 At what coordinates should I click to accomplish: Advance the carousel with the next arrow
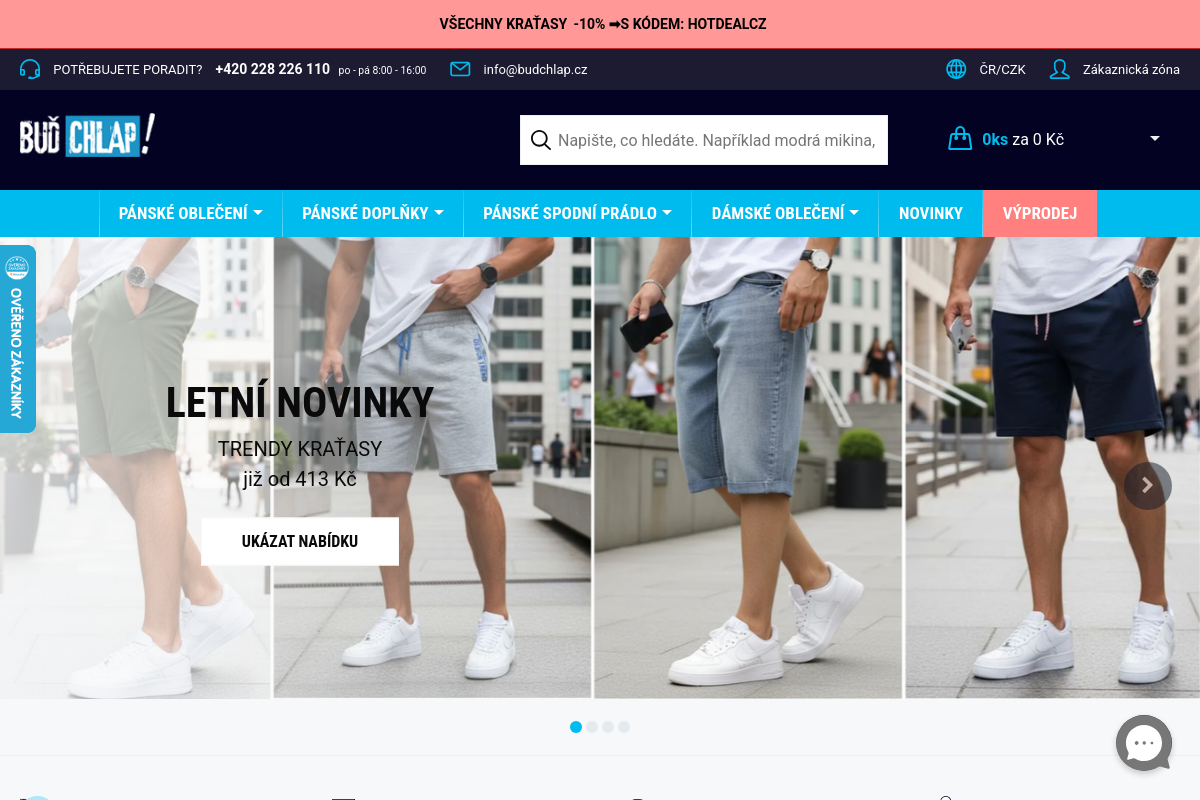pyautogui.click(x=1148, y=486)
